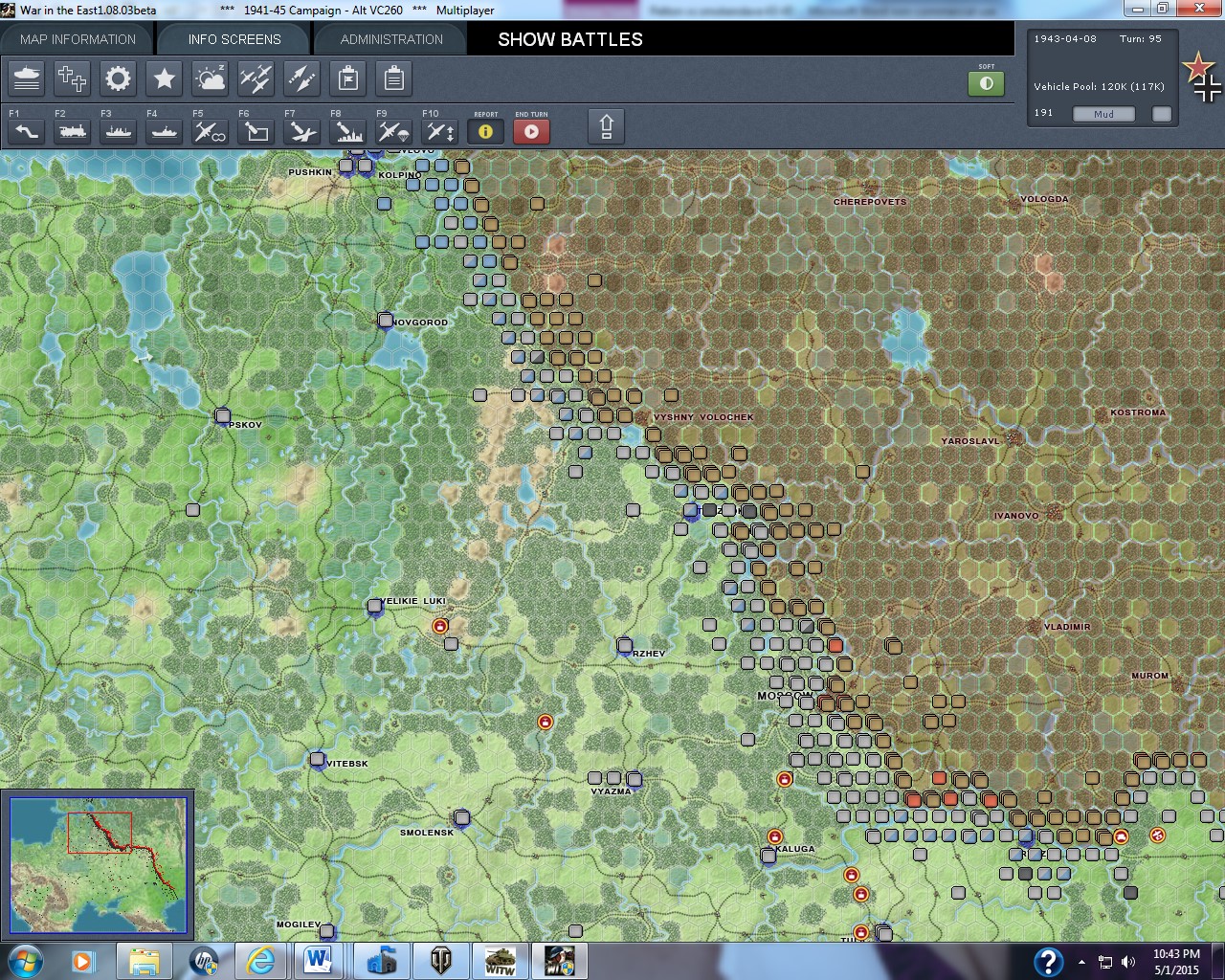Expand the REPORT info panel
Image resolution: width=1225 pixels, height=980 pixels.
pyautogui.click(x=485, y=132)
